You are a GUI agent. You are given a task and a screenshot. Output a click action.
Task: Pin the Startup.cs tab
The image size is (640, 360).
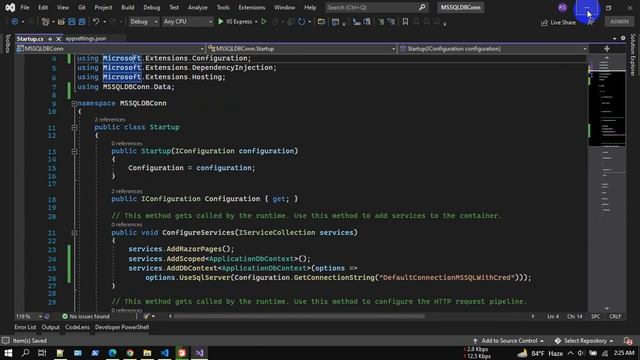click(50, 39)
